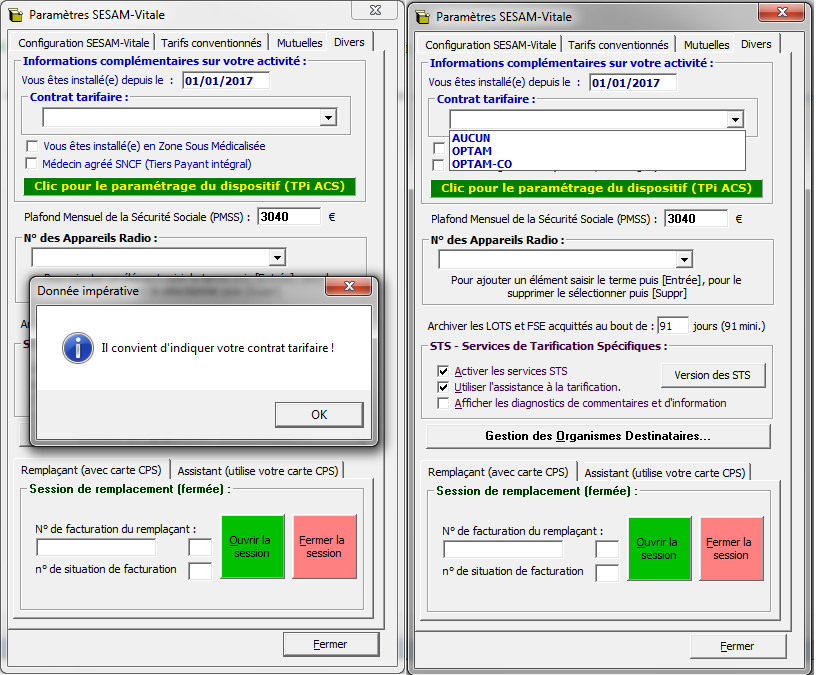Click installation date field in right window
This screenshot has width=816, height=675.
point(633,83)
